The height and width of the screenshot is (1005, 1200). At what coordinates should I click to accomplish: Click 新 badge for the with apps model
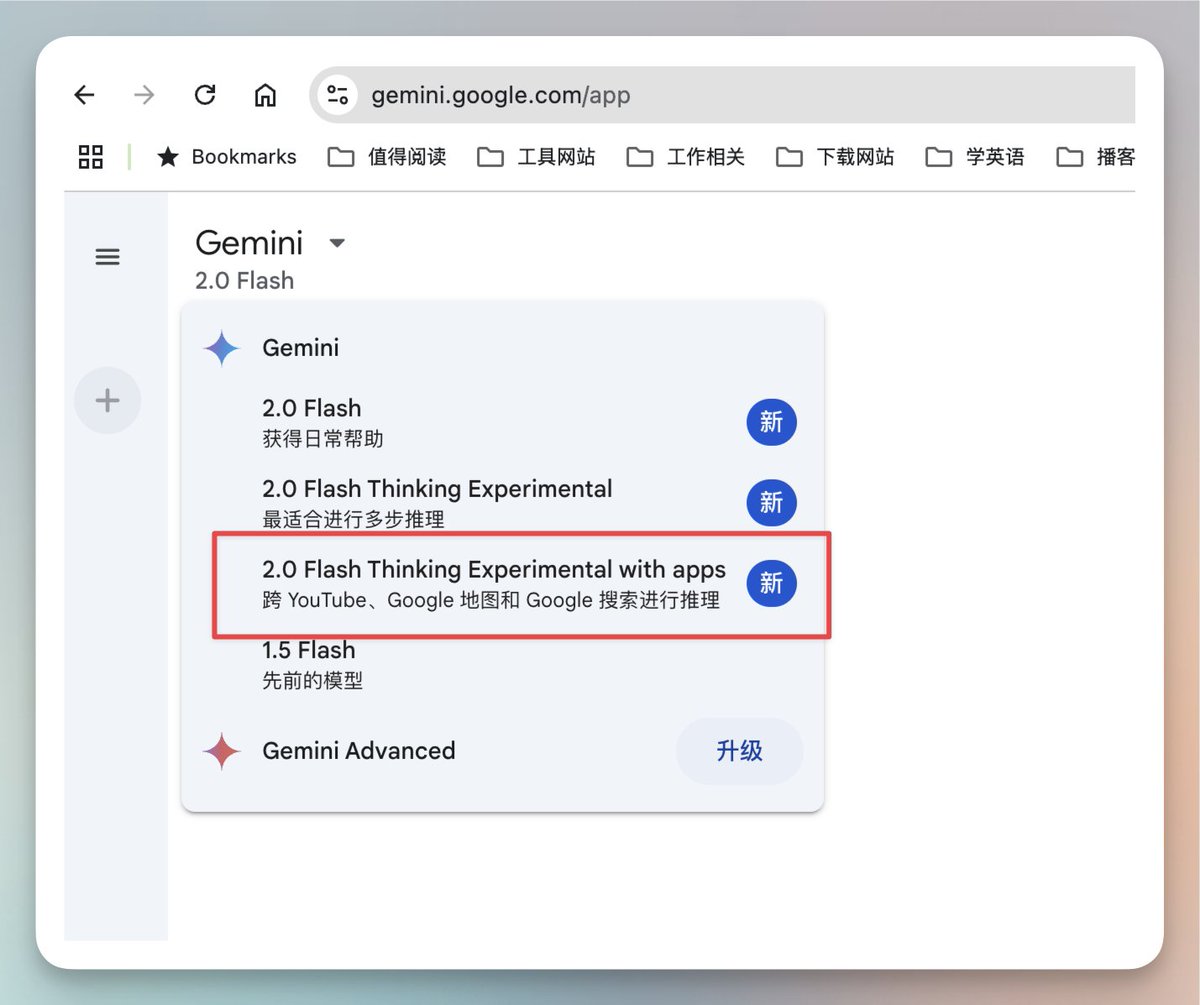coord(771,583)
